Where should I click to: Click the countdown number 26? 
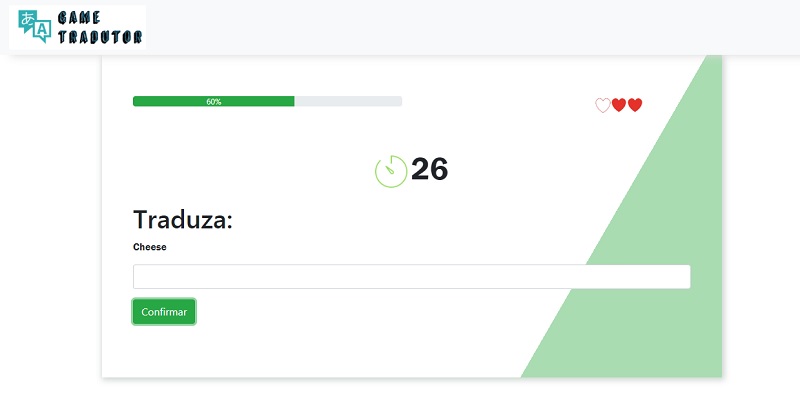tap(429, 169)
